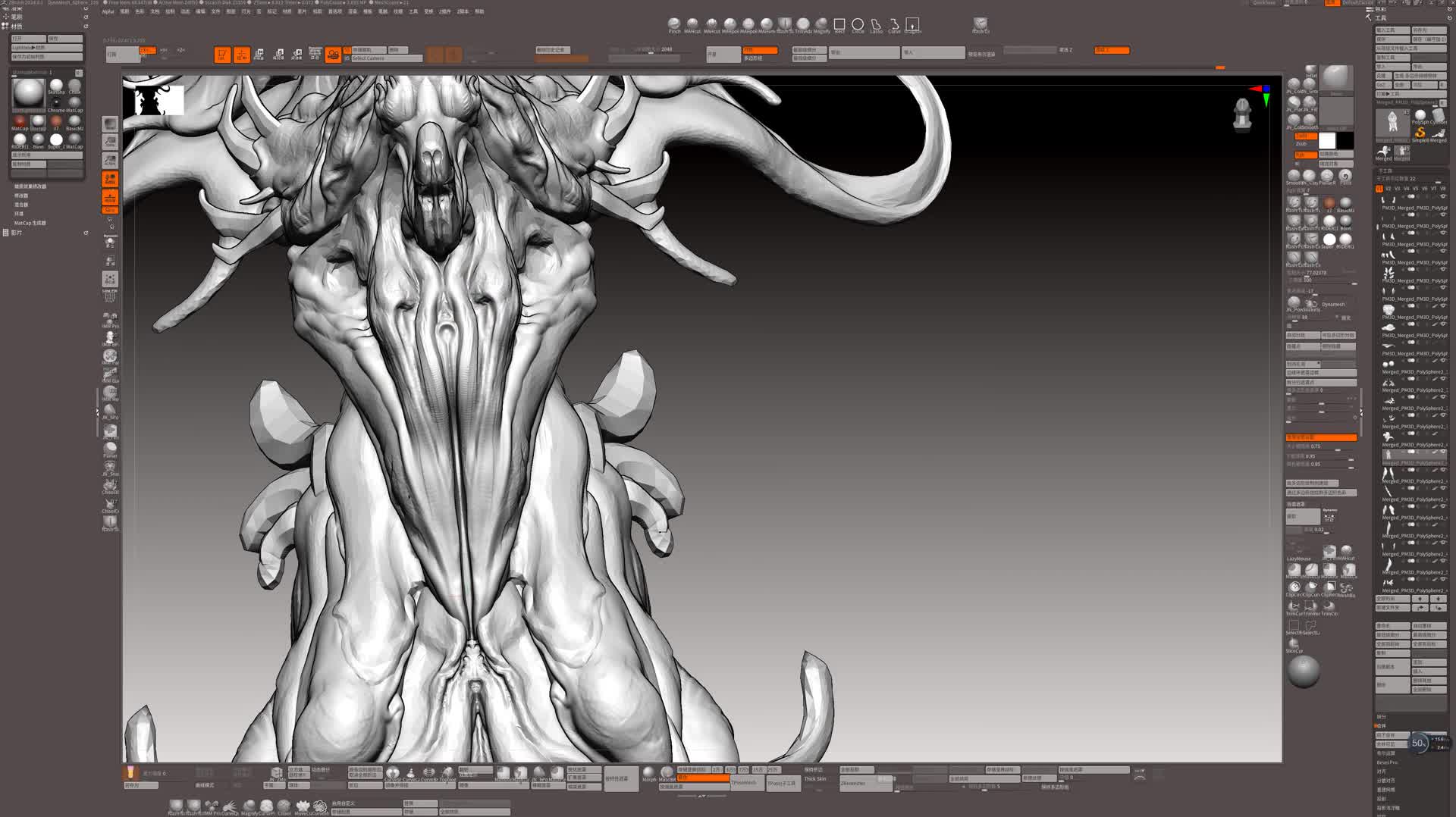Expand the 影片 (Movie) palette section
The width and height of the screenshot is (1456, 817).
17,233
